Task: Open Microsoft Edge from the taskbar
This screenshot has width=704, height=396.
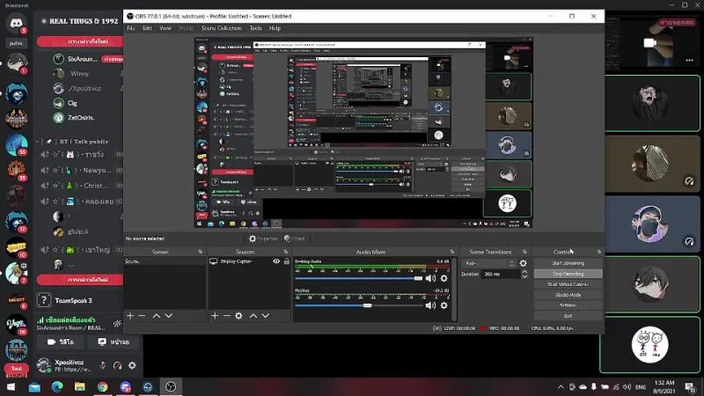Action: 57,387
